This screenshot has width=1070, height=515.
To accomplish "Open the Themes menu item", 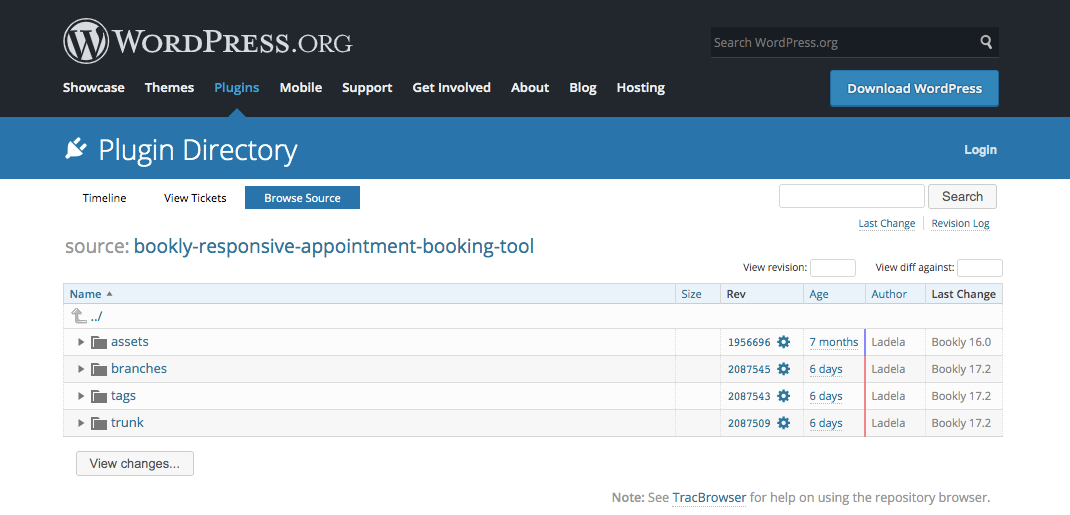I will [169, 87].
